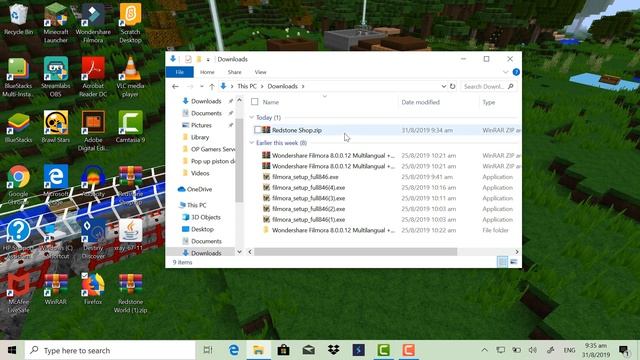Click the horizontal scrollbar thumb in file list
The image size is (640, 360).
coord(355,252)
